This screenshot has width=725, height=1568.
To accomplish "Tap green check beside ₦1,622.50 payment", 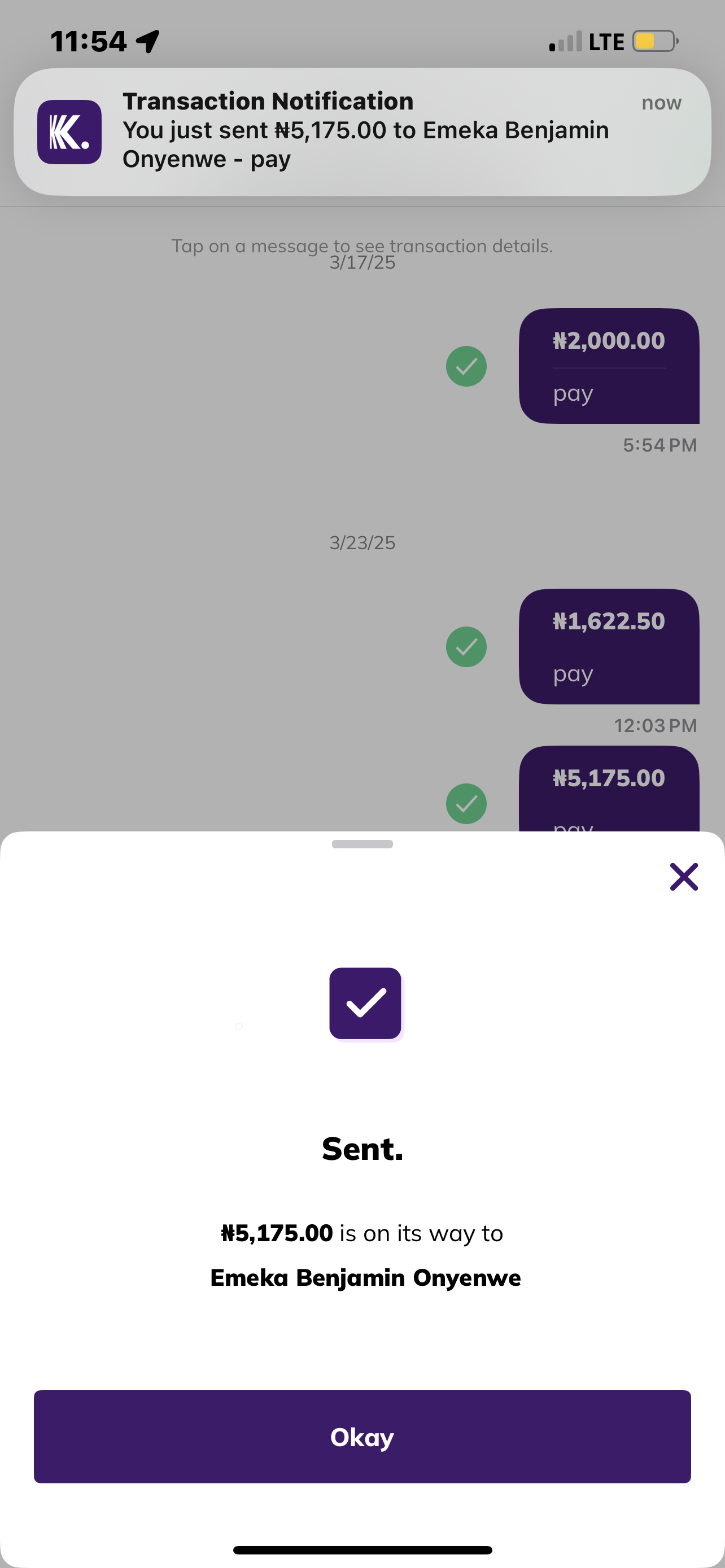I will coord(466,646).
